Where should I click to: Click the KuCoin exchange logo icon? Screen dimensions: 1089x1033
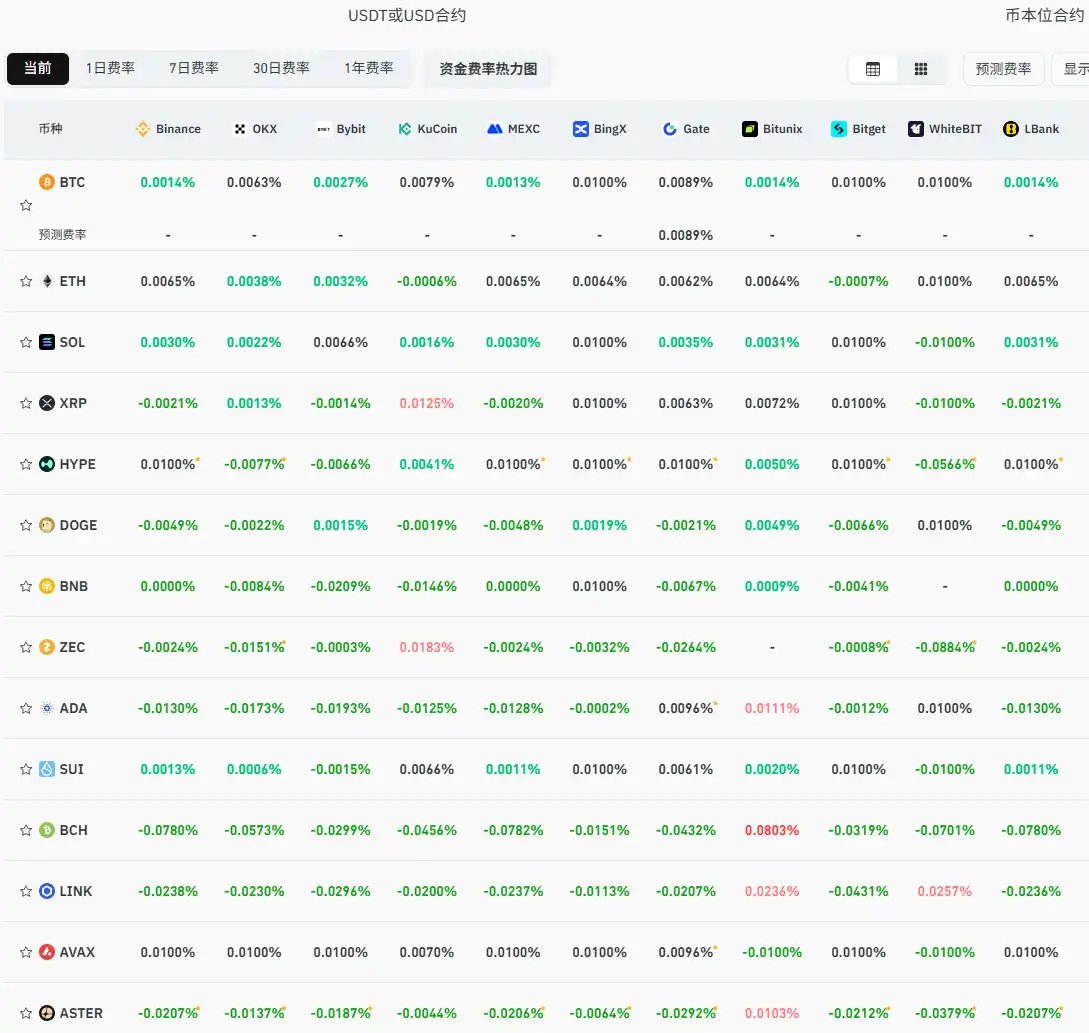tap(405, 129)
